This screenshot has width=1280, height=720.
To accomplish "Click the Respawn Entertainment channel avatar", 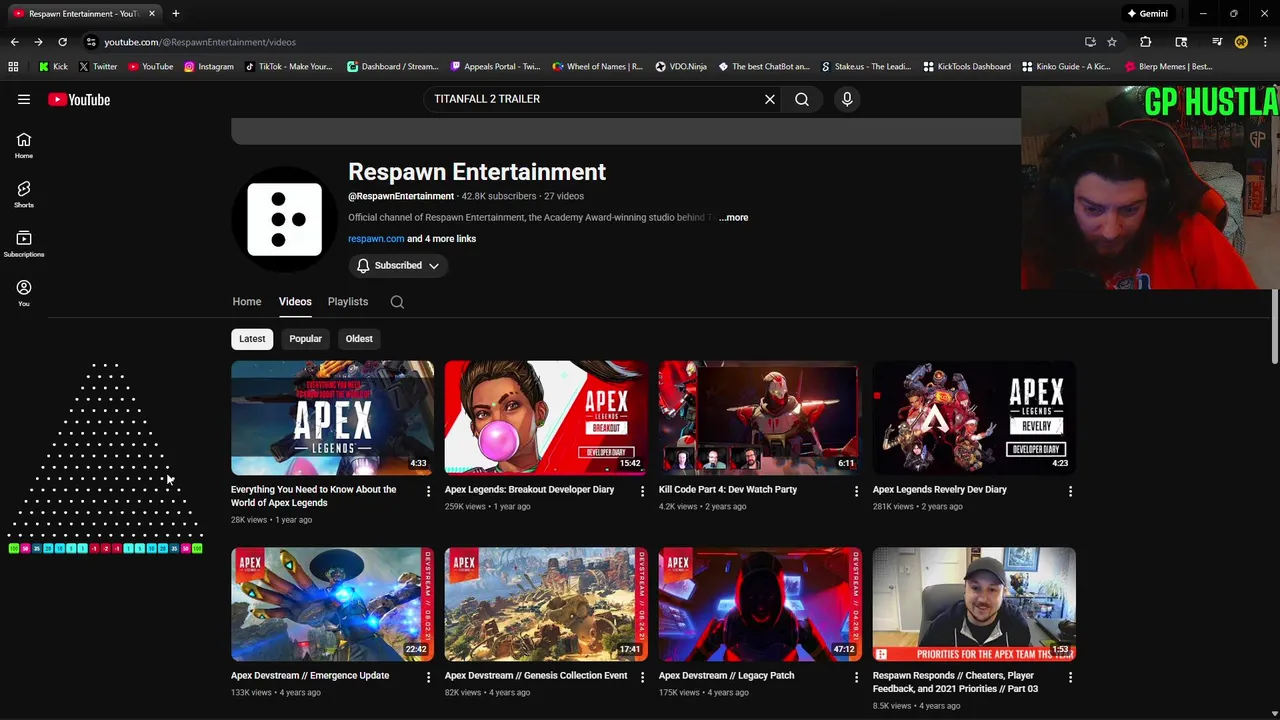I will 285,219.
